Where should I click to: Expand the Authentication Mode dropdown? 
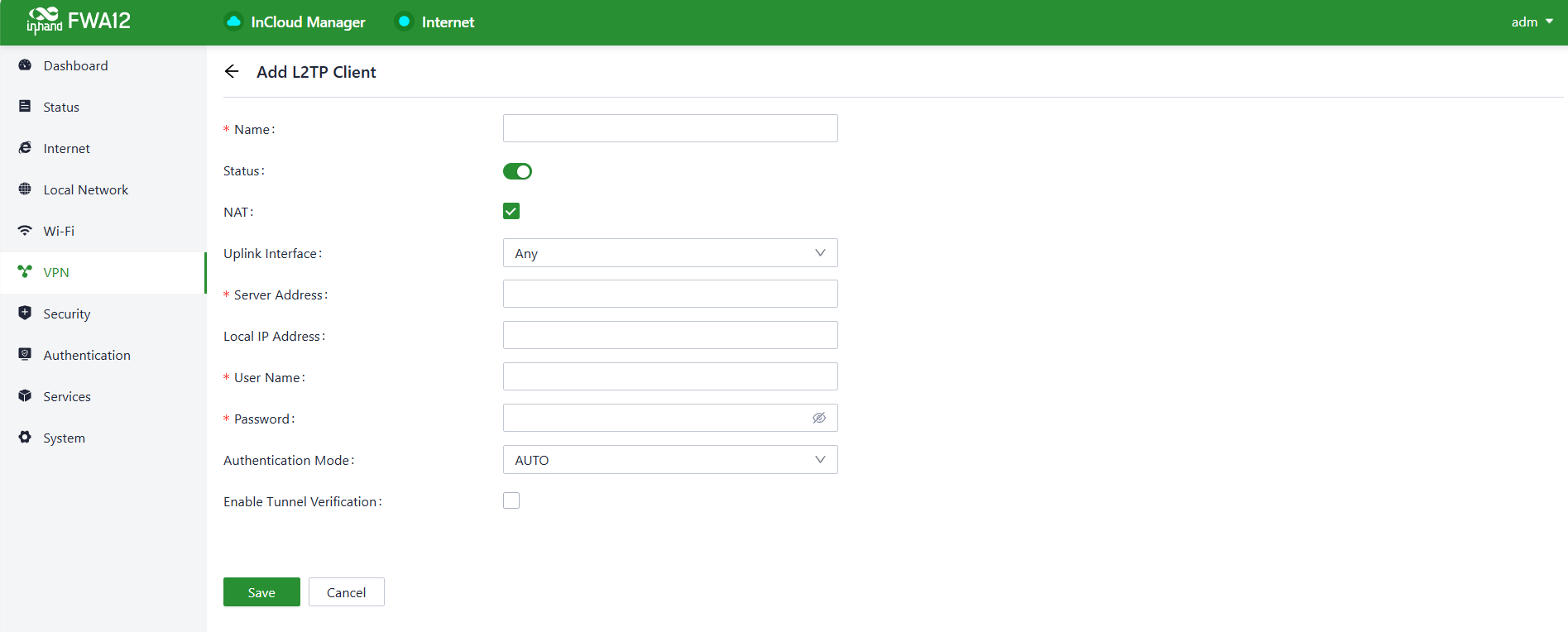(x=669, y=460)
